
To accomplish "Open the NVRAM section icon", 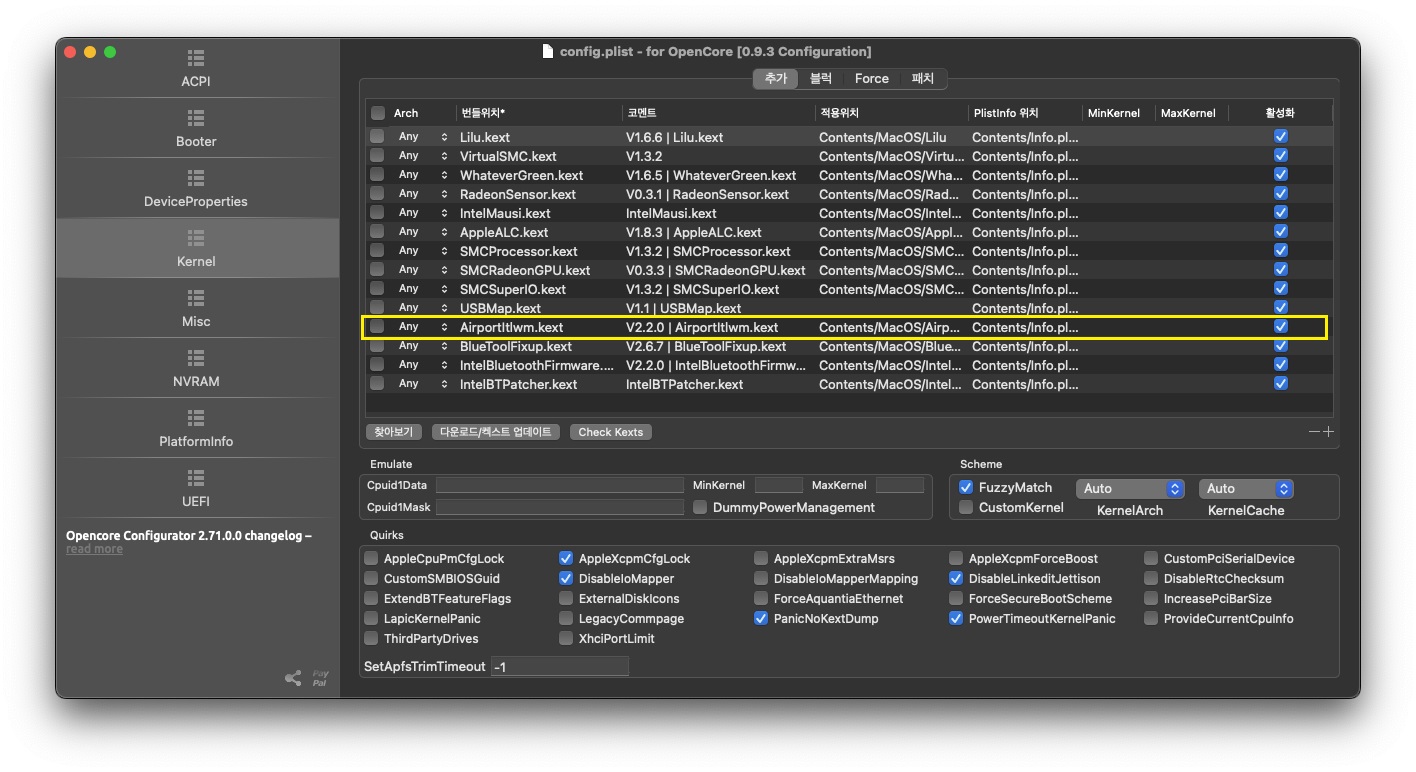I will [x=196, y=358].
